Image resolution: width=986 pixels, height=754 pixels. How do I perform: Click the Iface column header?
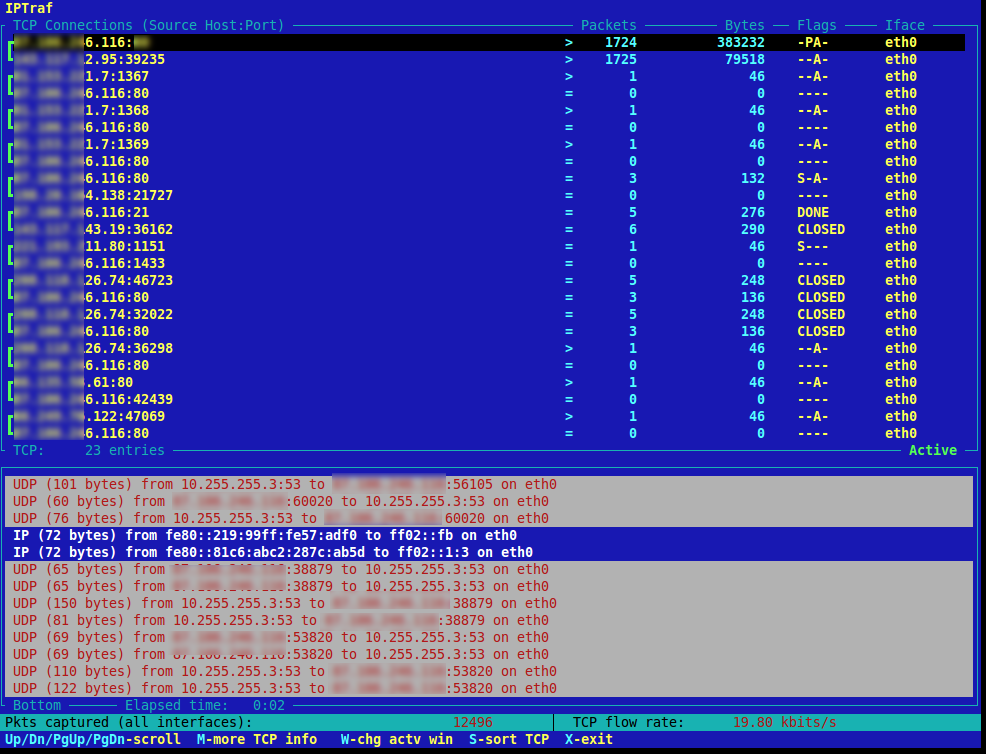905,25
